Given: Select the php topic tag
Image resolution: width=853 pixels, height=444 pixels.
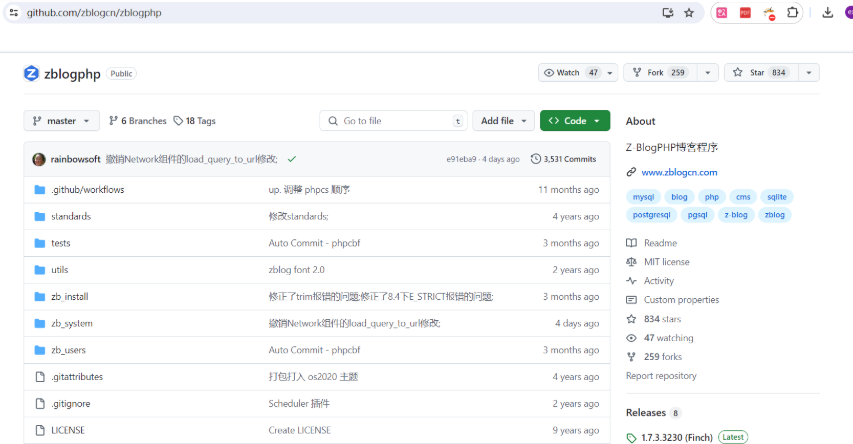Looking at the screenshot, I should pos(711,197).
